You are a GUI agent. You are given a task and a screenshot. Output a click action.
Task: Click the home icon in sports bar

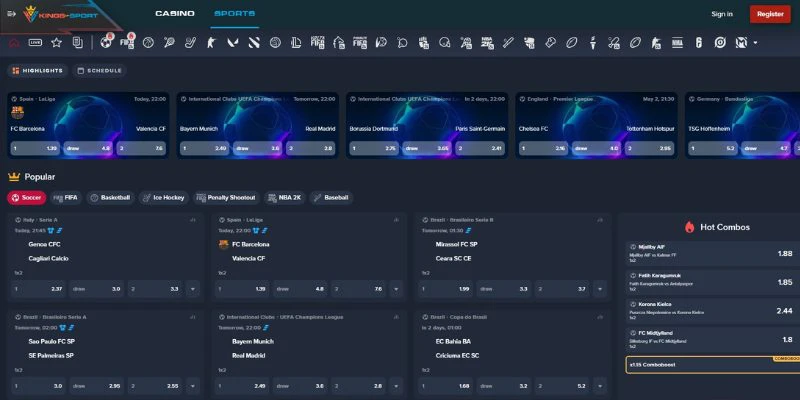[14, 42]
